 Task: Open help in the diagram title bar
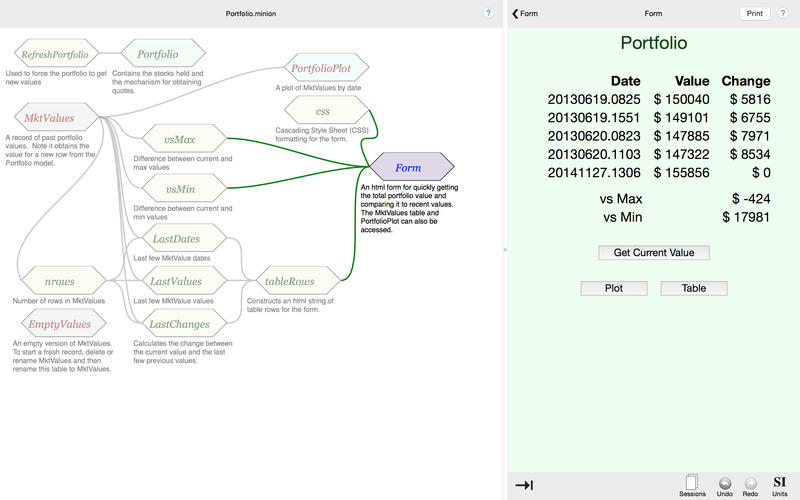pos(488,13)
